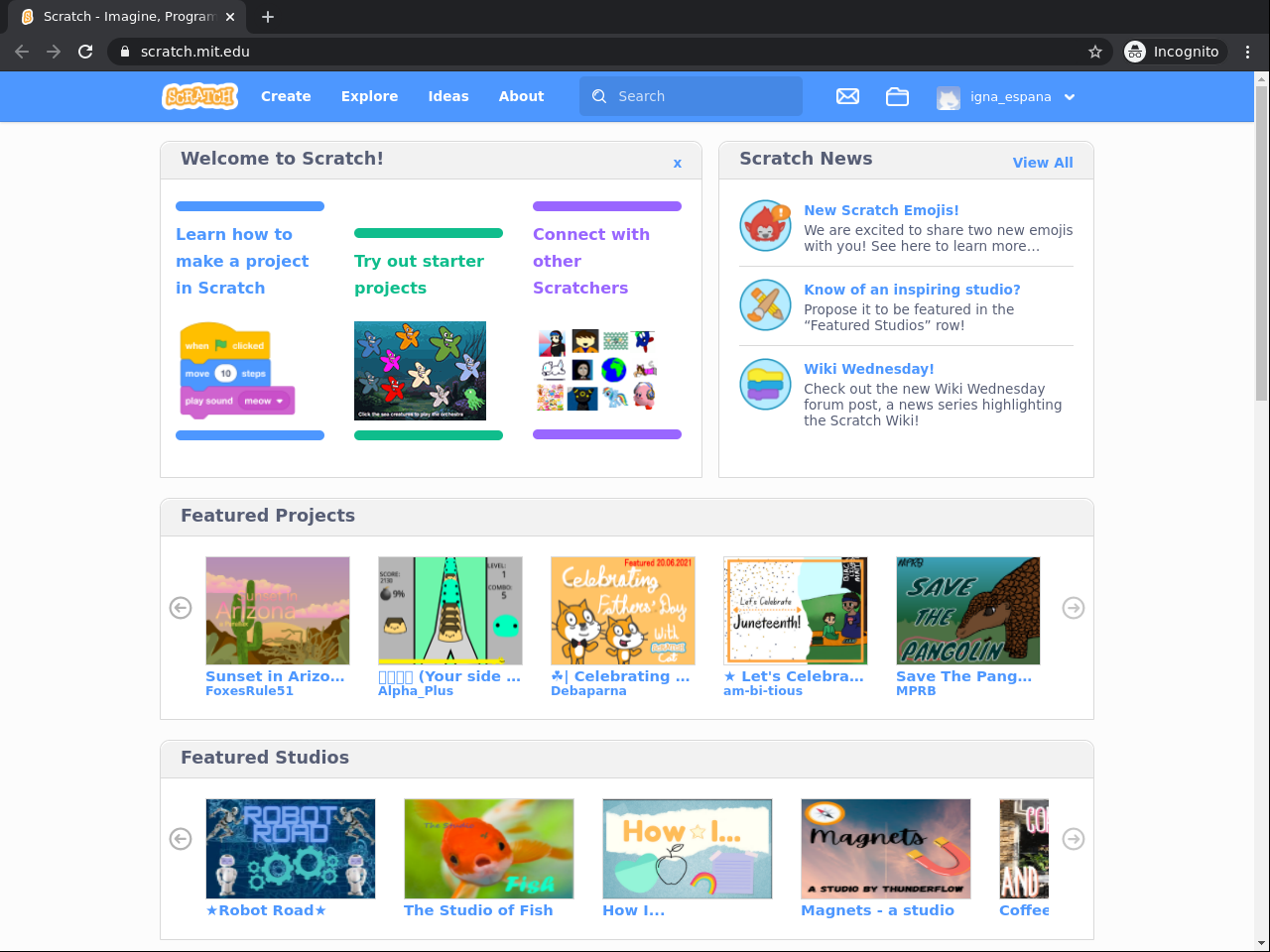Open Know of an inspiring studio? headline
Screen dimensions: 1270x952
912,290
